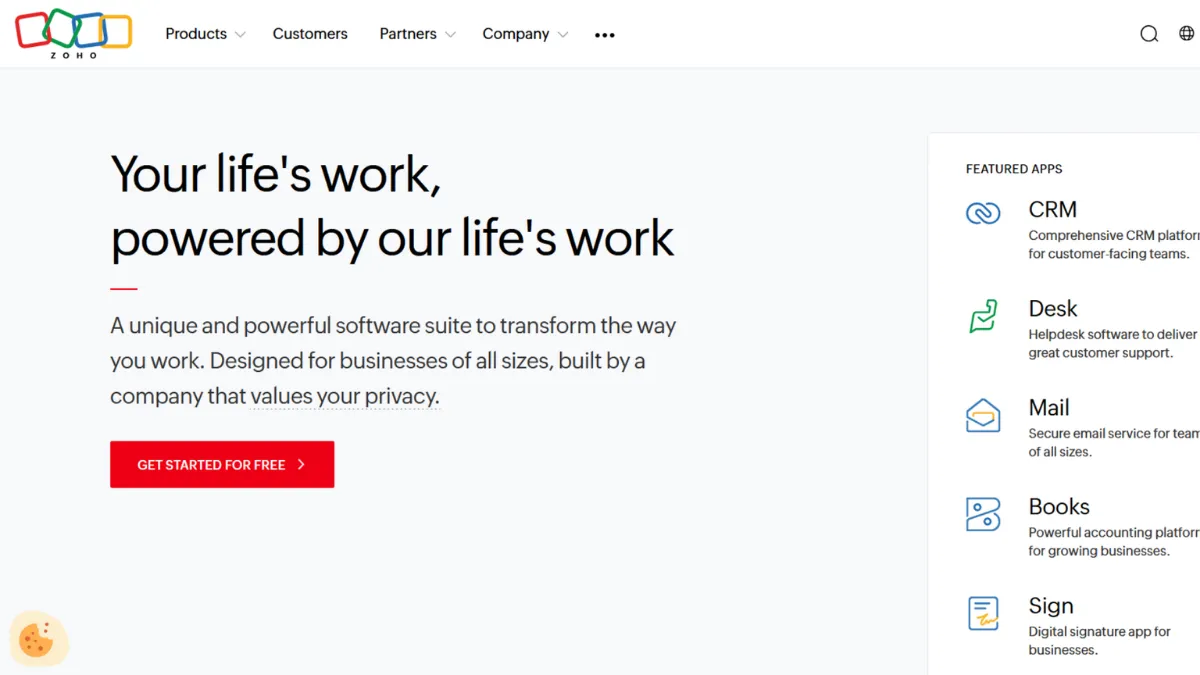
Task: Click the Zoho Sign document icon
Action: (x=982, y=611)
